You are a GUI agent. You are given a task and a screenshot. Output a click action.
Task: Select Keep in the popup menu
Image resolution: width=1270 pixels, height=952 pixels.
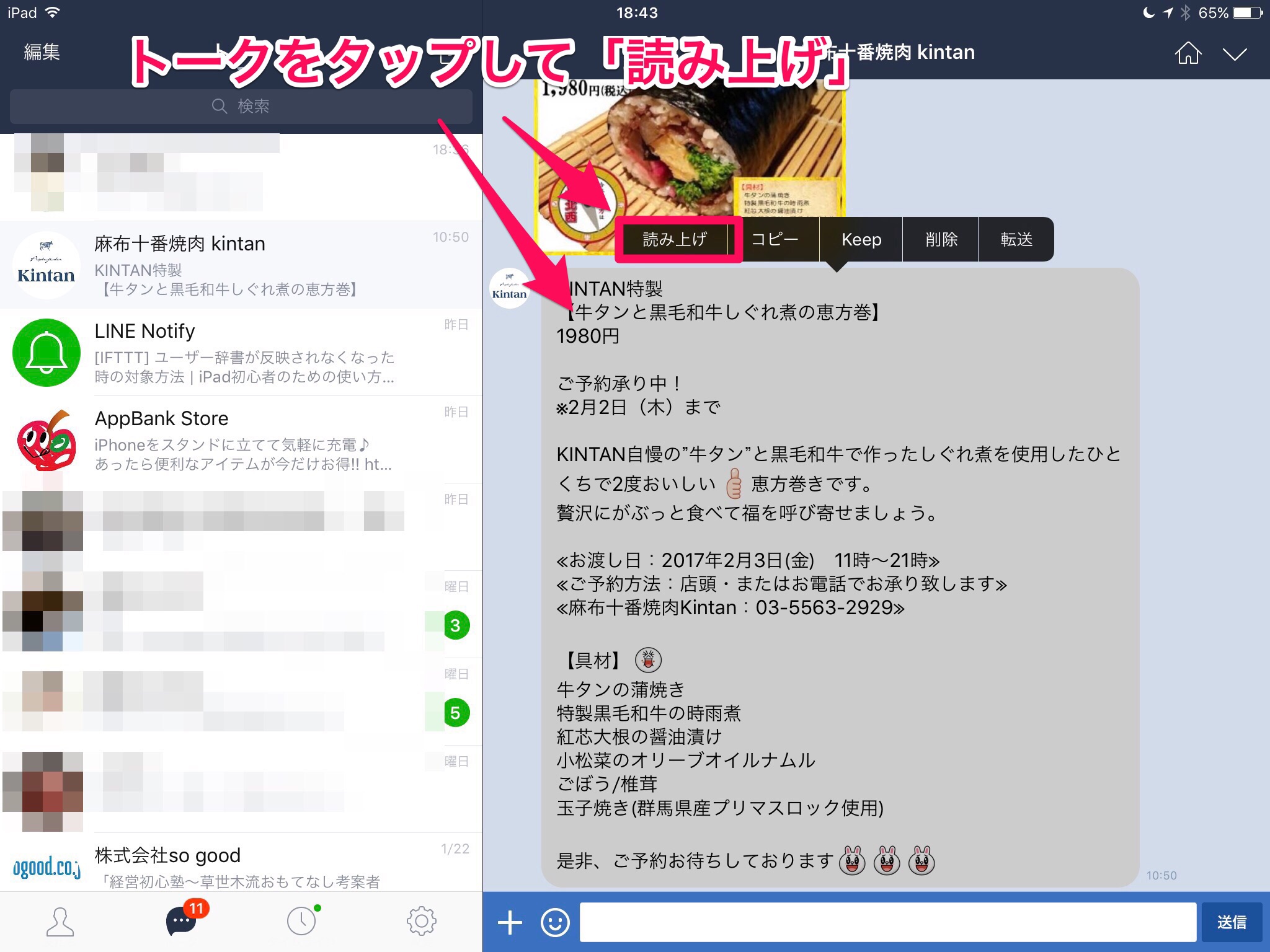pos(861,239)
